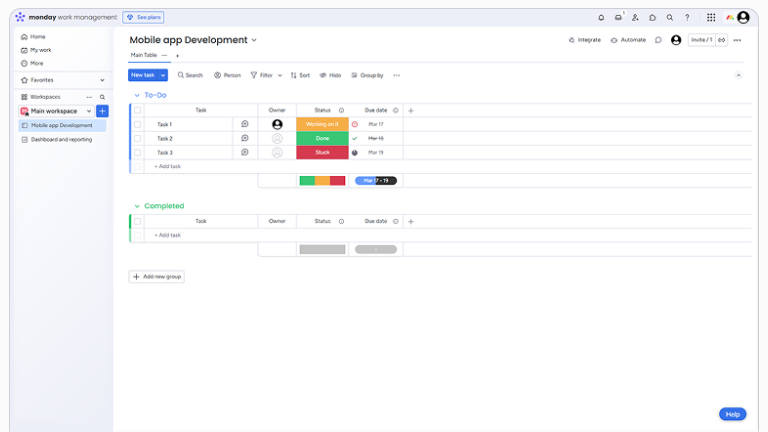Click the blue plus button beside Main workspace
The image size is (768, 432).
pos(102,111)
